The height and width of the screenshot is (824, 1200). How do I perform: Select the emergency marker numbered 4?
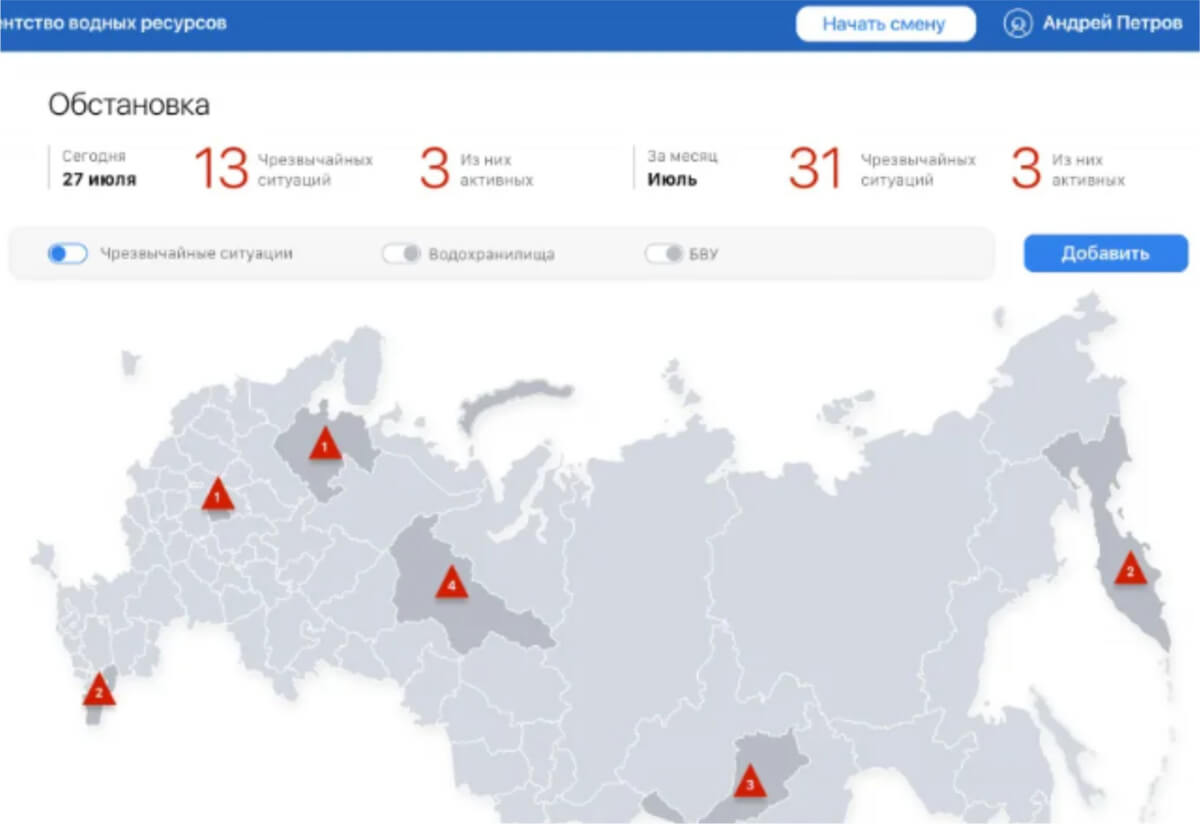[451, 583]
